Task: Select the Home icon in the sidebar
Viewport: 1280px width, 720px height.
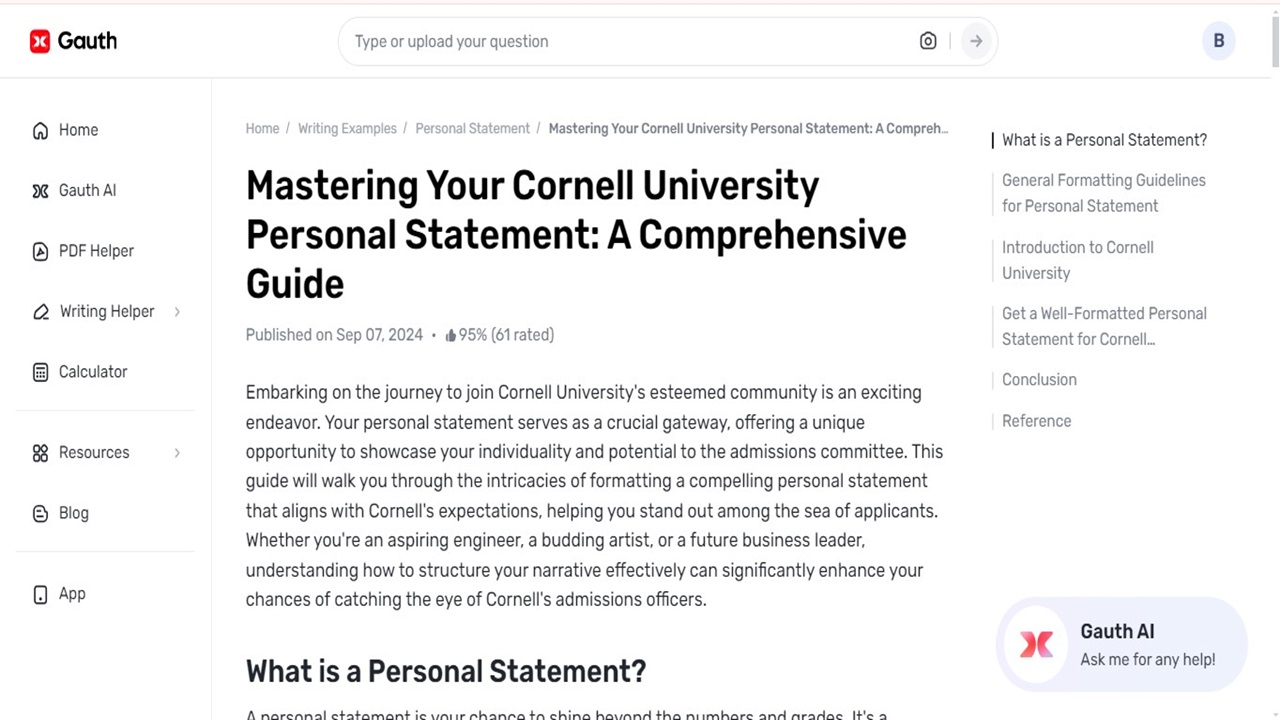Action: pos(40,130)
